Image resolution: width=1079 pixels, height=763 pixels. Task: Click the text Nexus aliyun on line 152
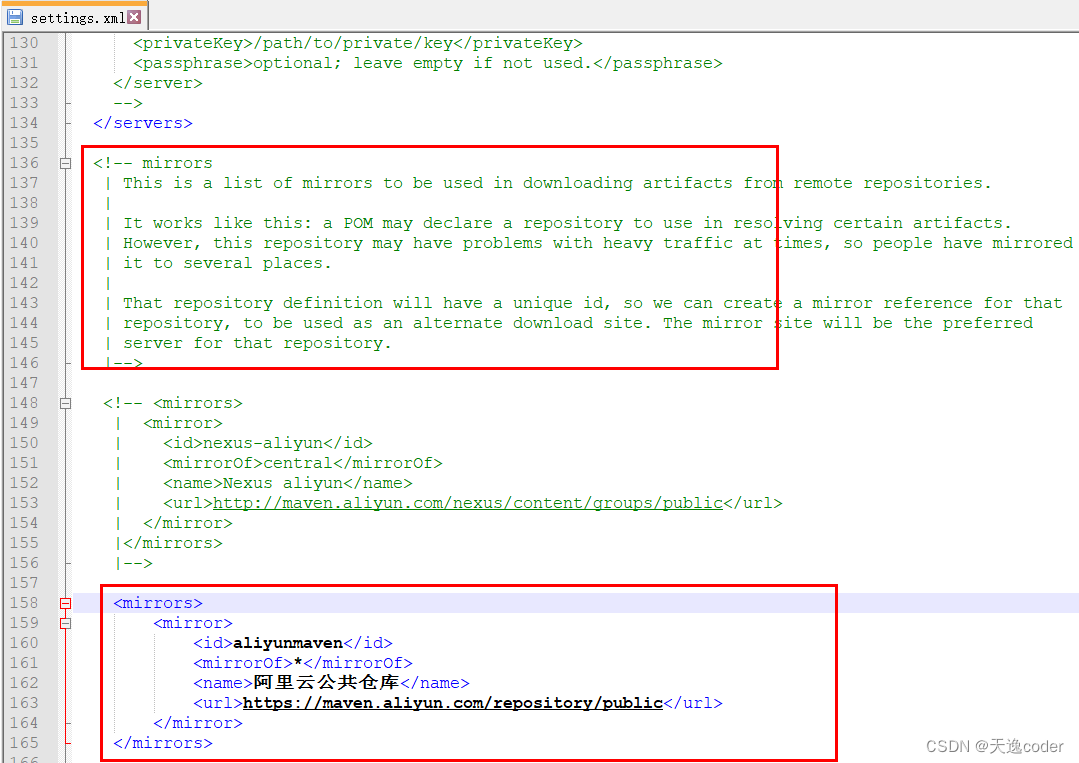tap(283, 483)
